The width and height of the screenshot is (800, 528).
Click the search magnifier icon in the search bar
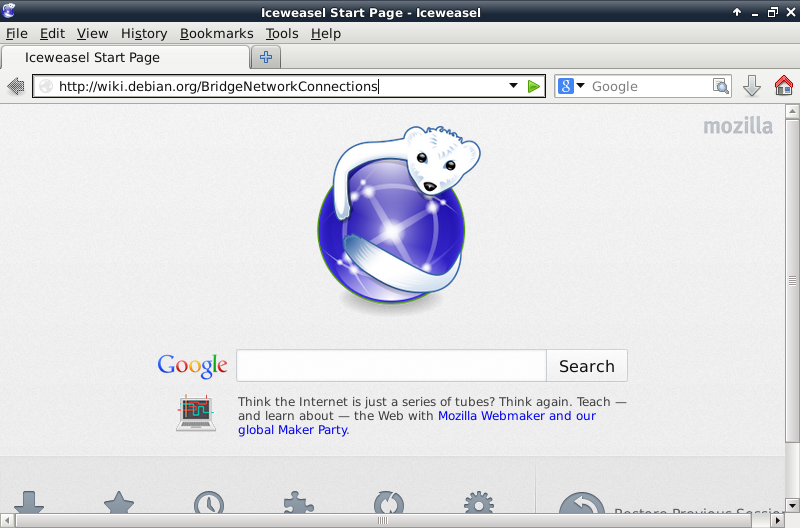(720, 86)
